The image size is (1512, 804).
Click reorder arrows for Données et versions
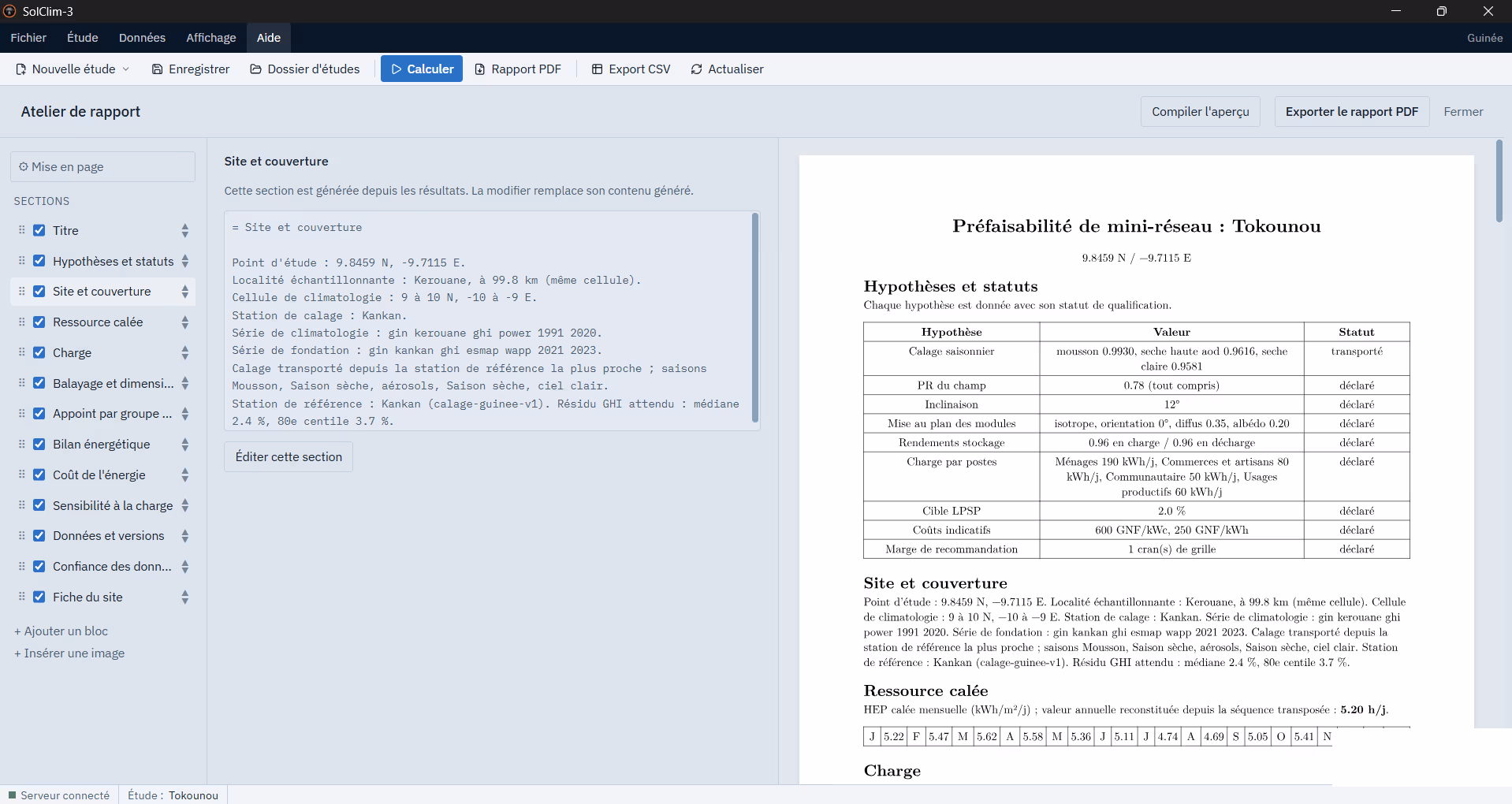tap(185, 536)
